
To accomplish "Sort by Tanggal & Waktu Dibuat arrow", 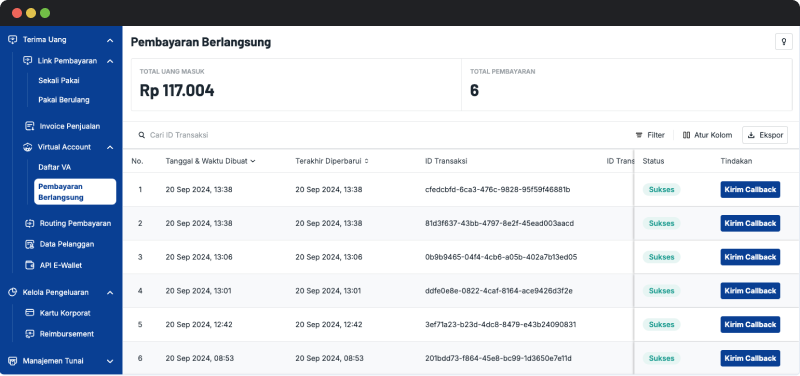I will pos(253,161).
